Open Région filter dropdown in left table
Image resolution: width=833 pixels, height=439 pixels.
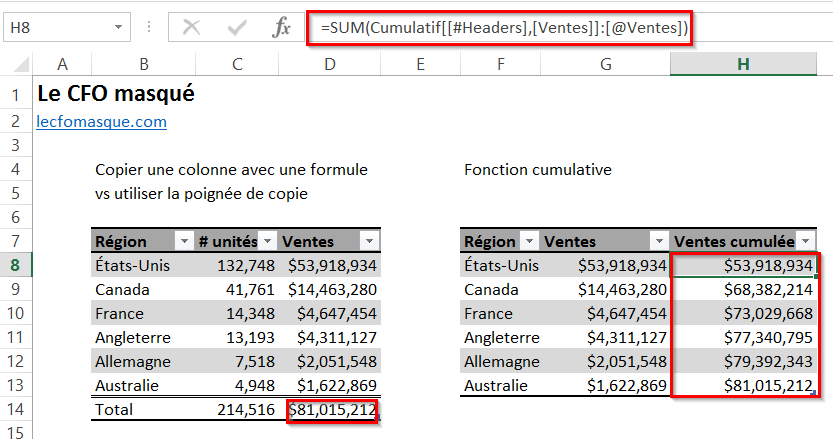tap(183, 241)
